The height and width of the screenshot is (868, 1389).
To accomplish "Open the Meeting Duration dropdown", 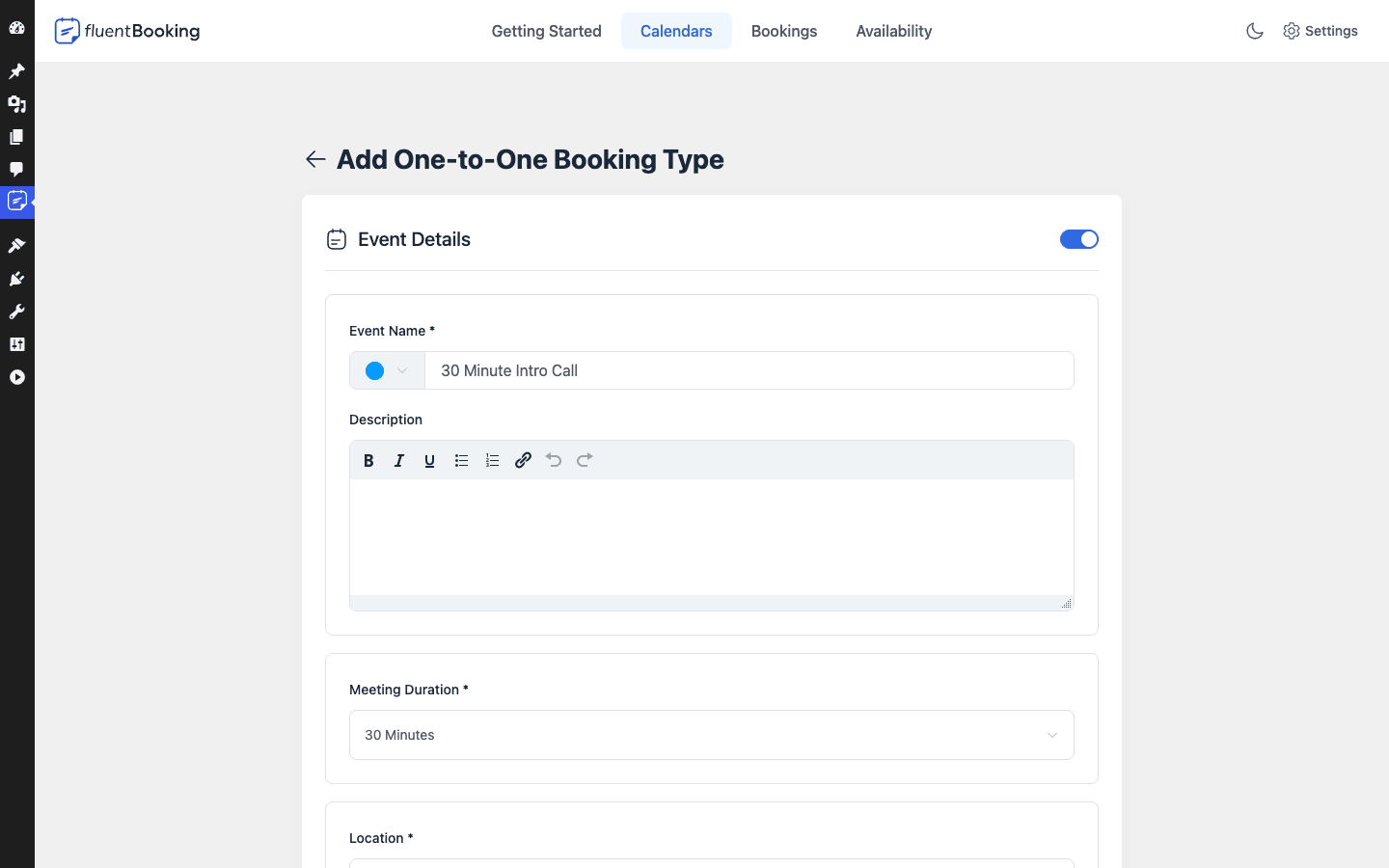I will click(x=712, y=735).
